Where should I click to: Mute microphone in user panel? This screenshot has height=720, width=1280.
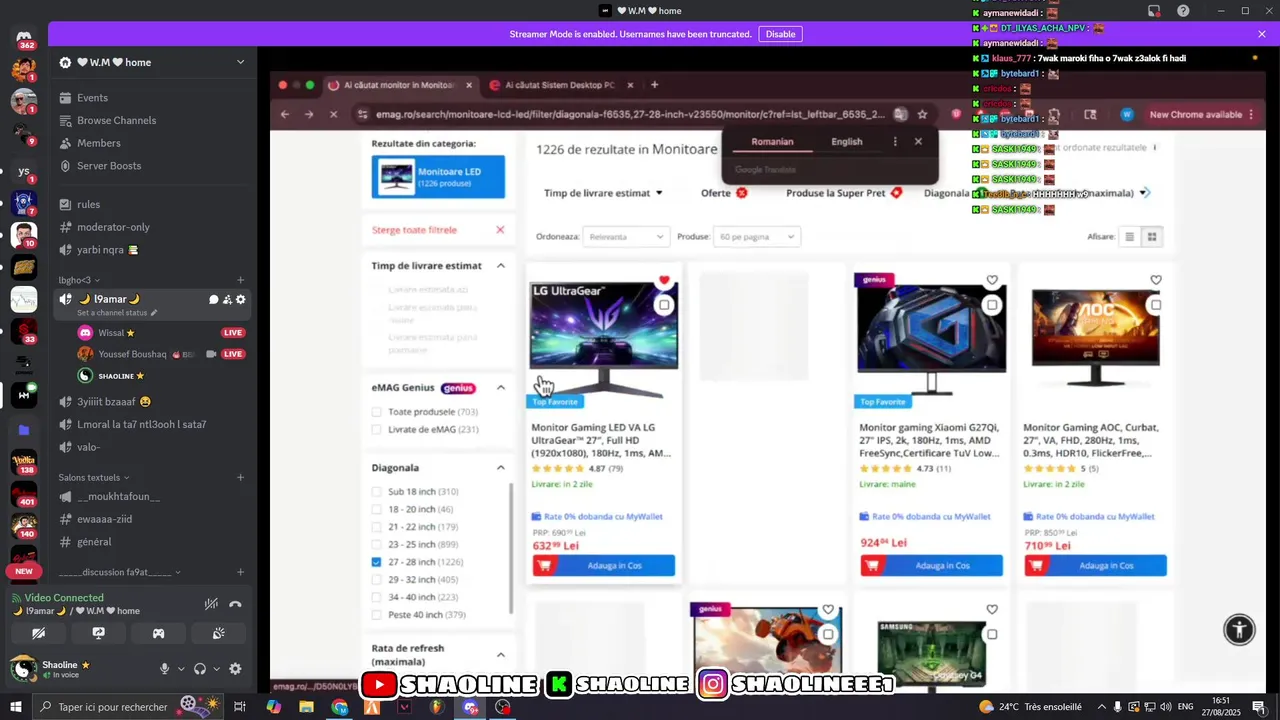tap(165, 669)
